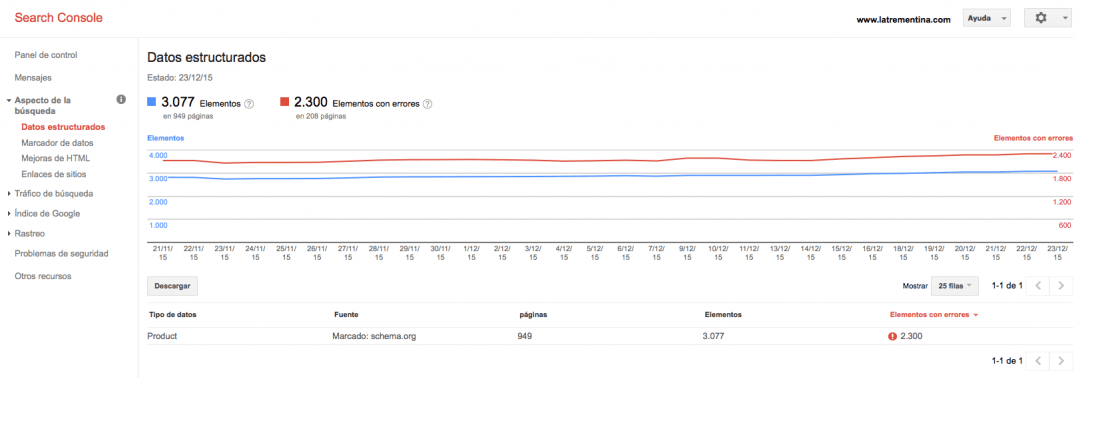1100x425 pixels.
Task: Open the 25 filas rows dropdown
Action: click(954, 285)
